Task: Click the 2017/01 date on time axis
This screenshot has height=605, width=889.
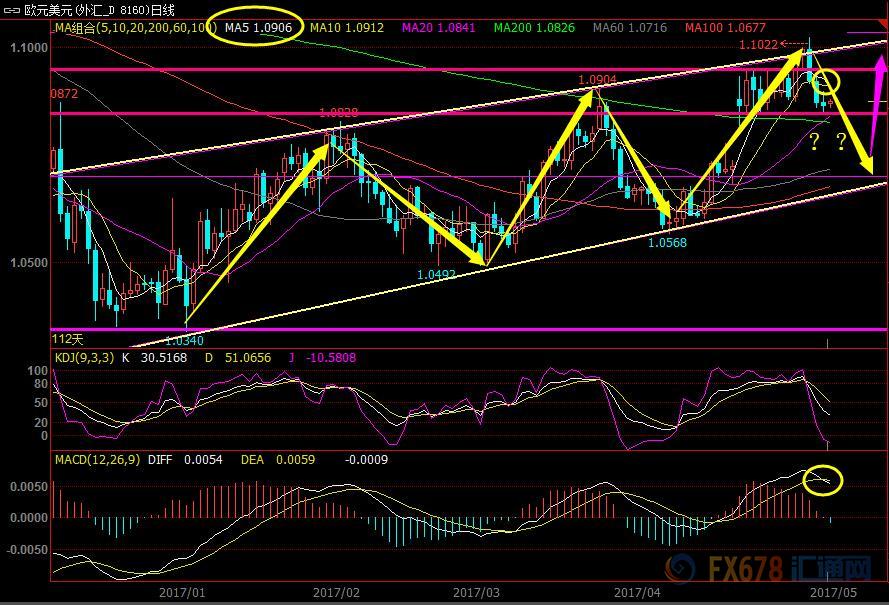Action: [x=182, y=593]
